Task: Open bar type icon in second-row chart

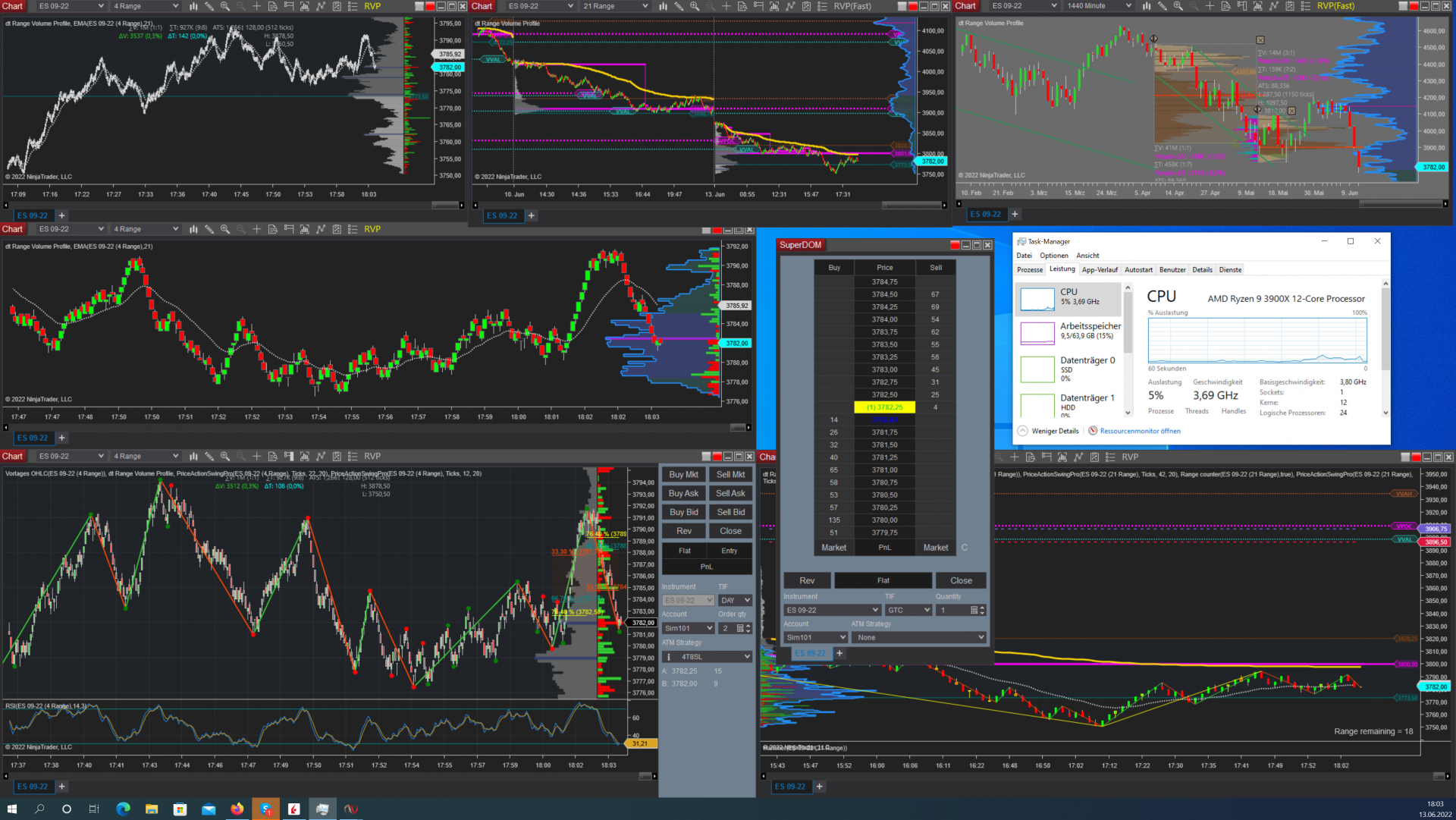Action: point(193,229)
